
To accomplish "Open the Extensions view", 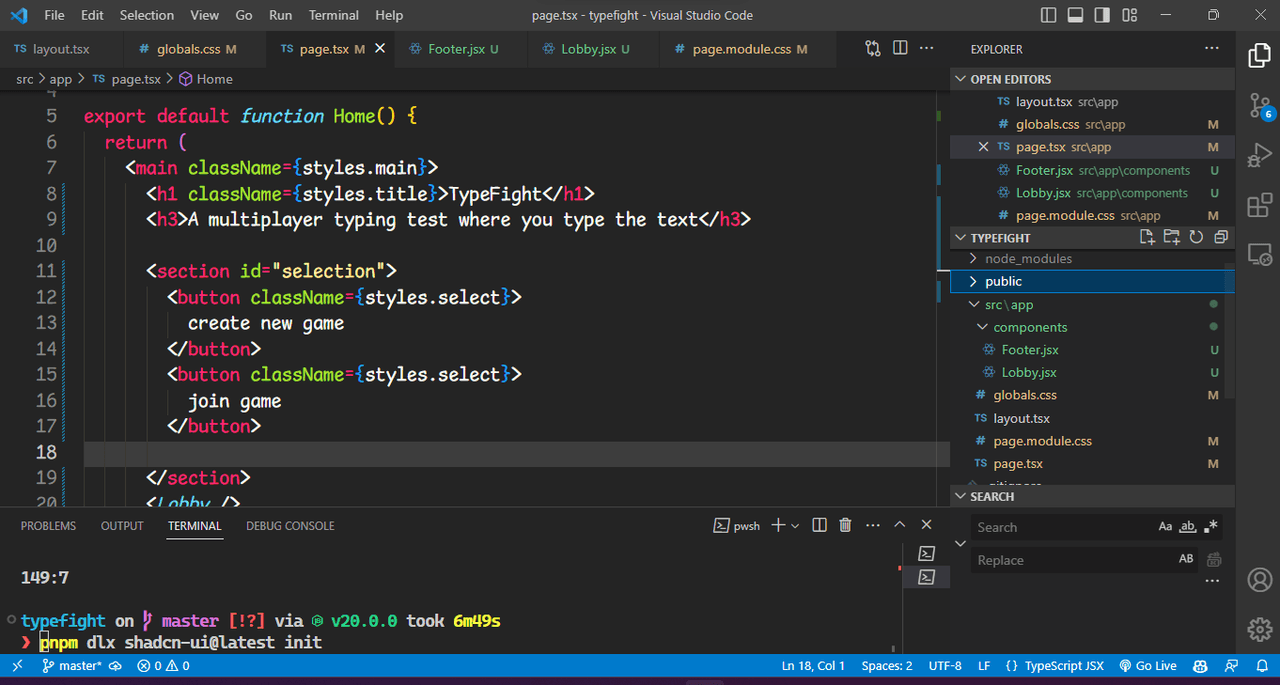I will point(1259,206).
